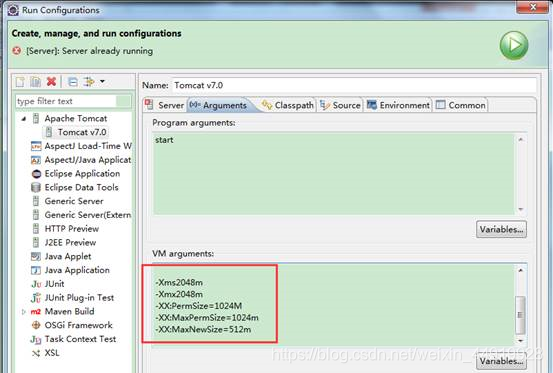The height and width of the screenshot is (373, 553).
Task: Delete selected launch configuration via red X
Action: [x=51, y=81]
